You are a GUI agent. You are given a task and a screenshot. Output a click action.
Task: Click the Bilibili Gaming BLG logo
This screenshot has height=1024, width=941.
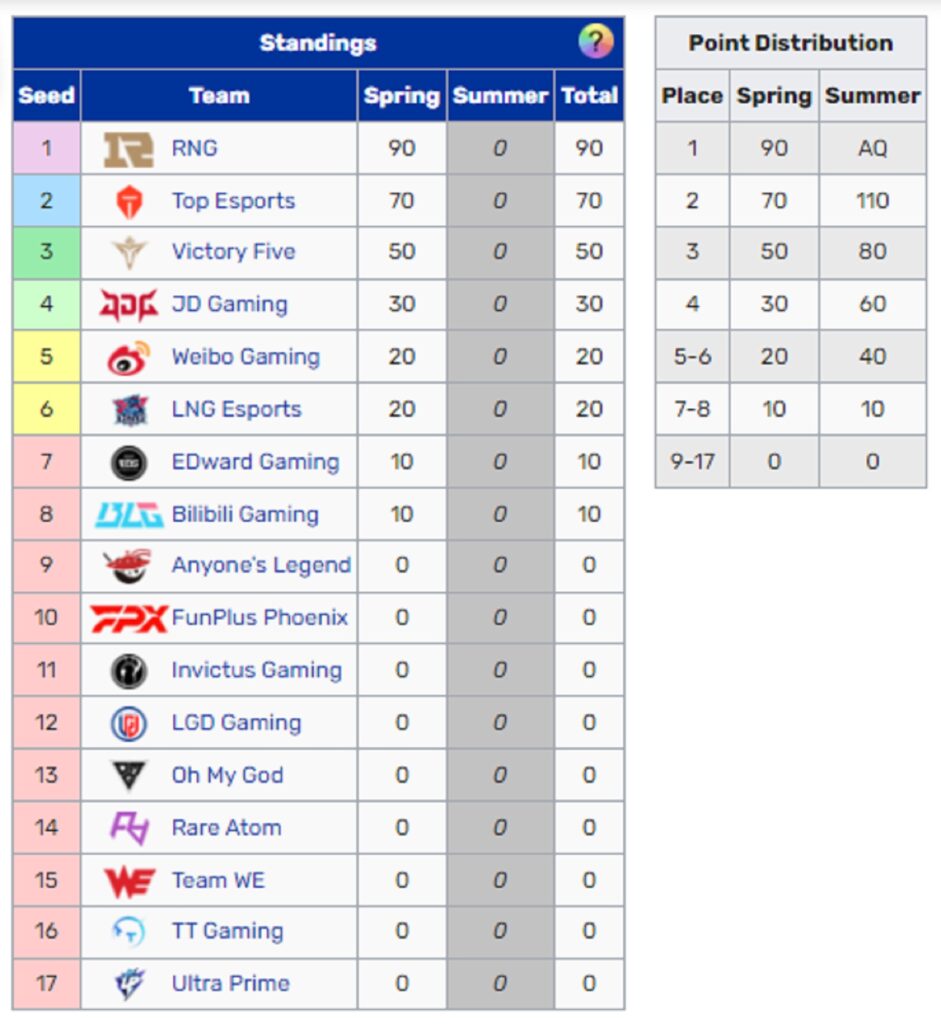(129, 514)
